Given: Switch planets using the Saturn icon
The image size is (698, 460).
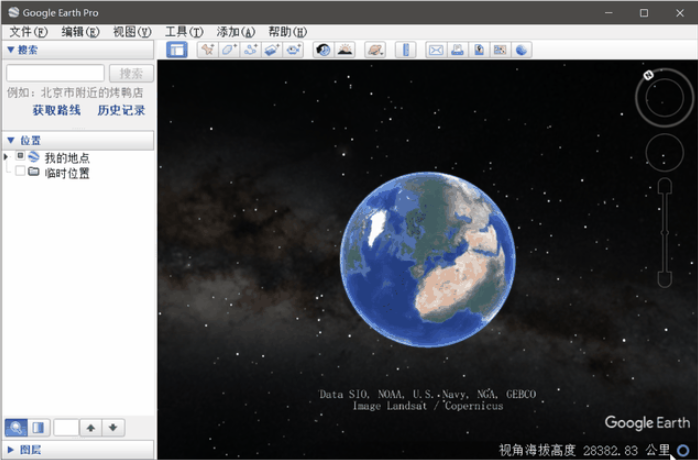Looking at the screenshot, I should pos(375,50).
